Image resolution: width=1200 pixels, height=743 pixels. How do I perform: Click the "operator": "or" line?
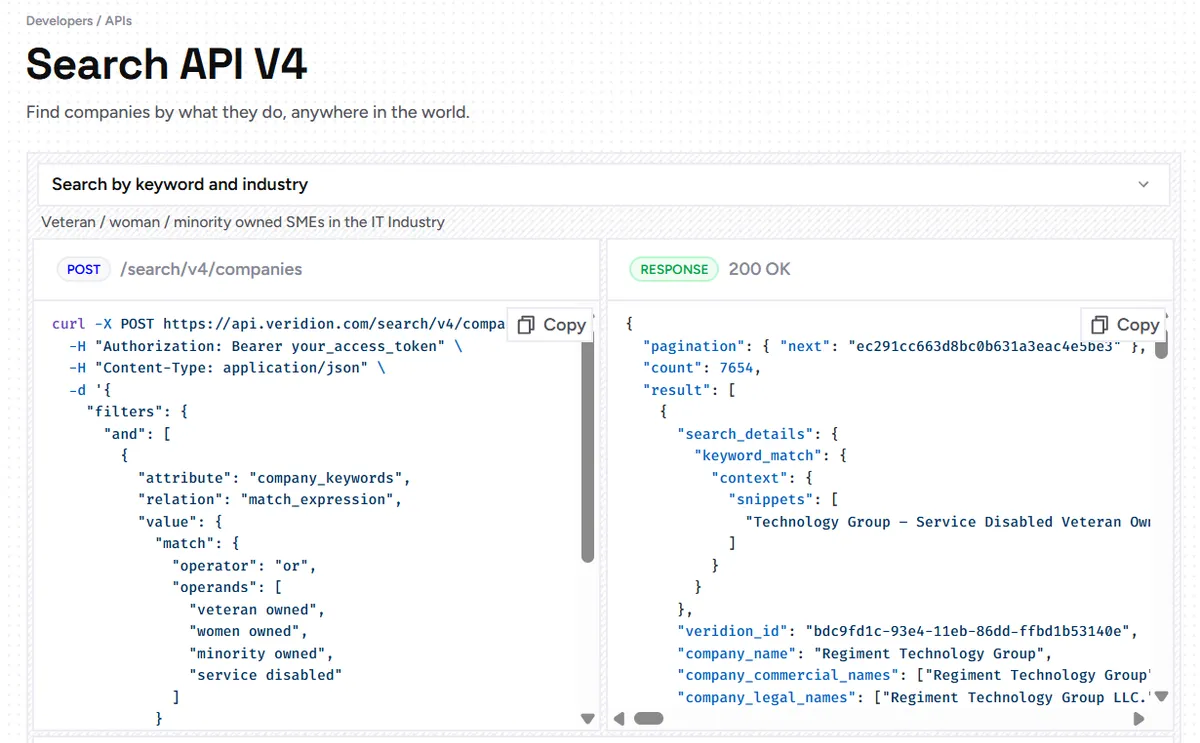[244, 565]
